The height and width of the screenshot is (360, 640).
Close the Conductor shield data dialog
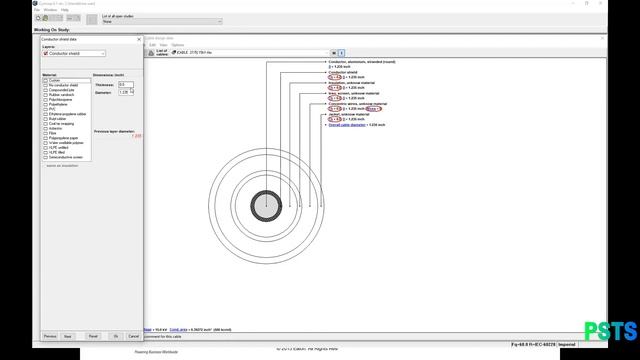[x=139, y=39]
